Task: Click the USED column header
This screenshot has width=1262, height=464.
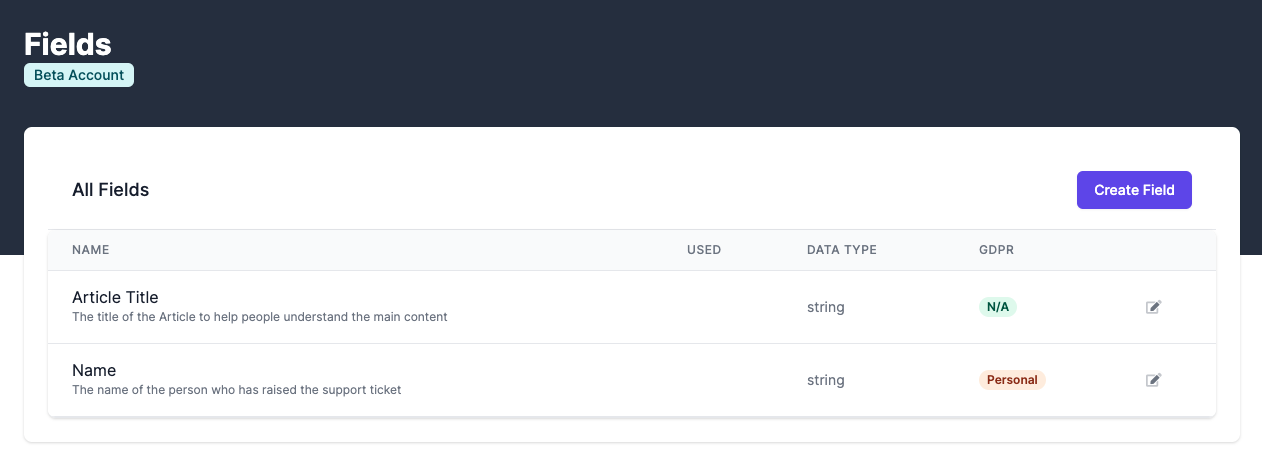Action: click(x=704, y=250)
